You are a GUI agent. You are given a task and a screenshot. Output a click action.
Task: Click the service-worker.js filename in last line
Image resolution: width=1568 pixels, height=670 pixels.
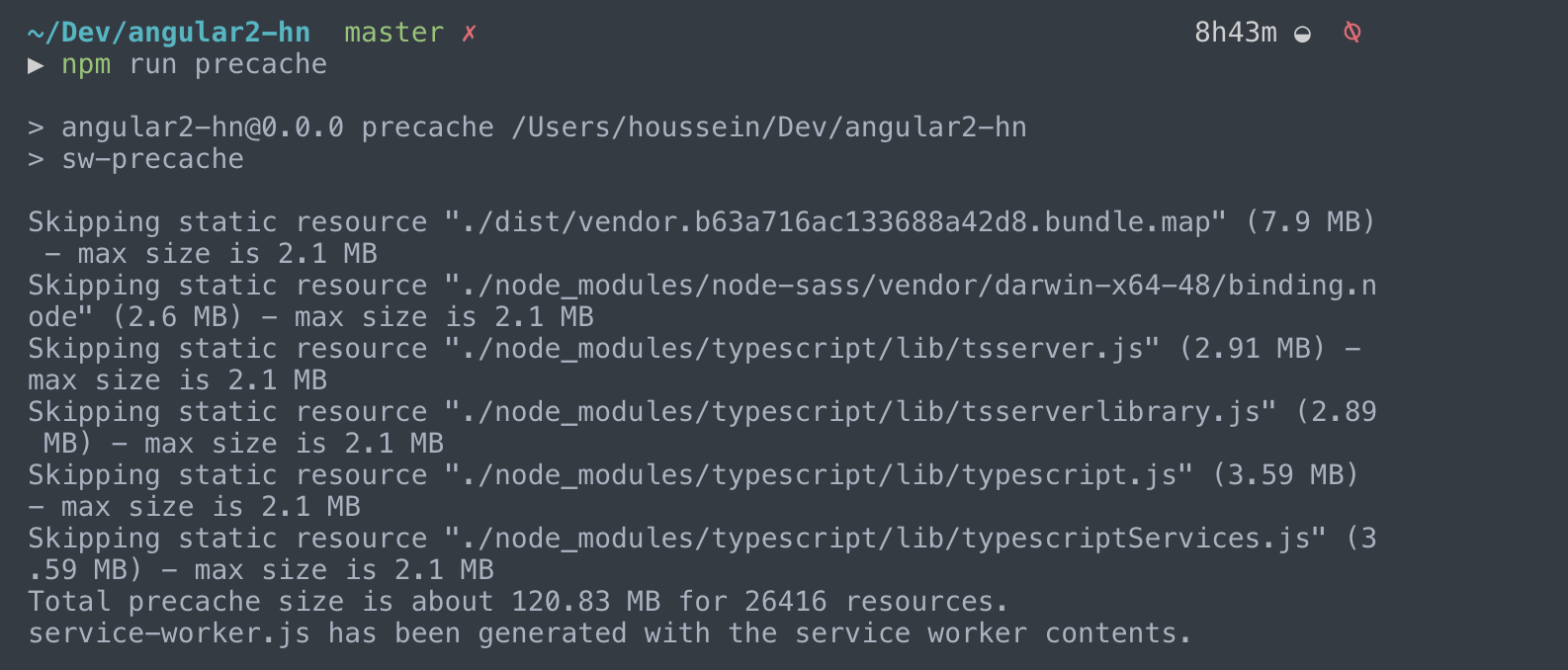click(169, 633)
